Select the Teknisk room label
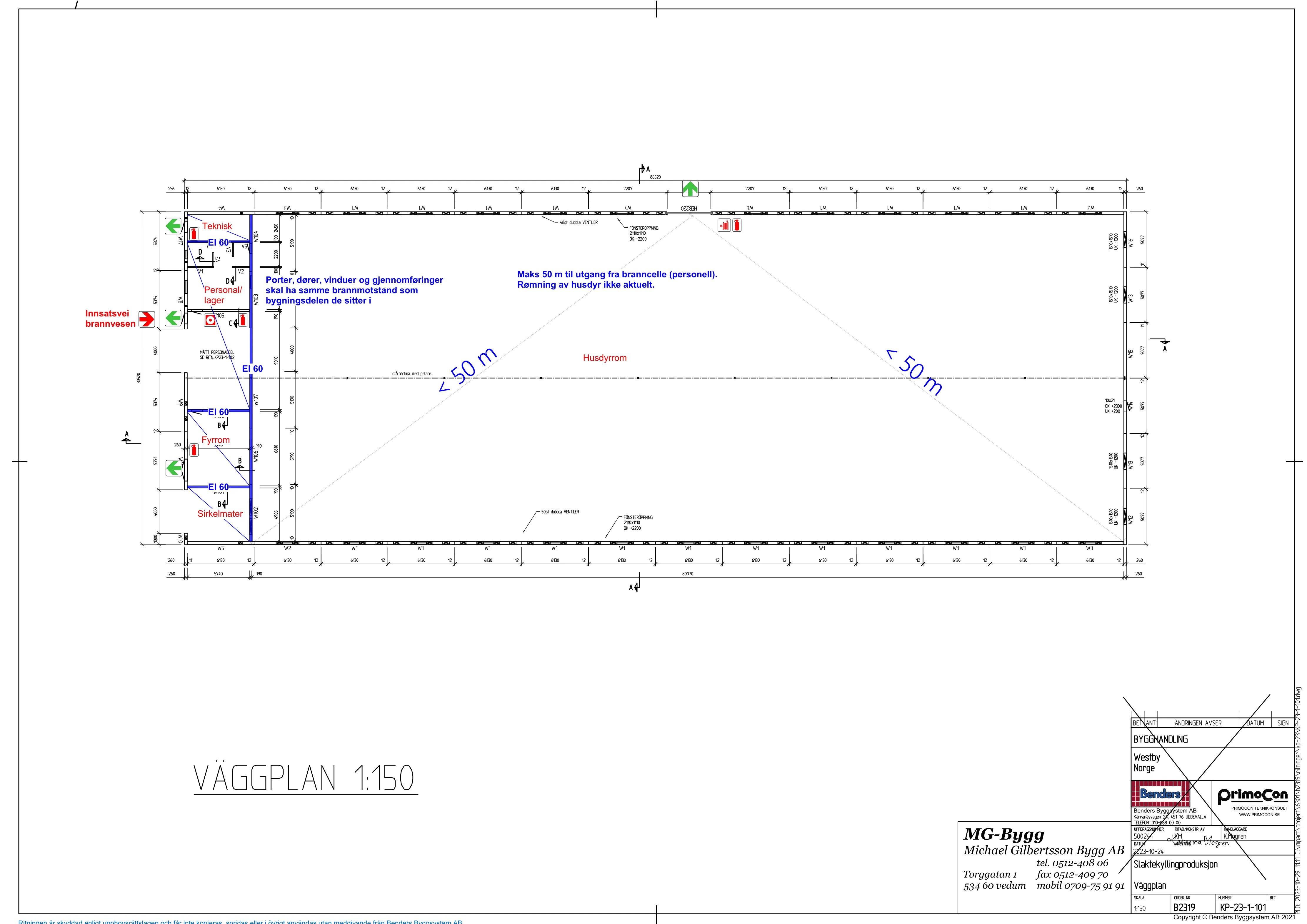 pyautogui.click(x=217, y=226)
